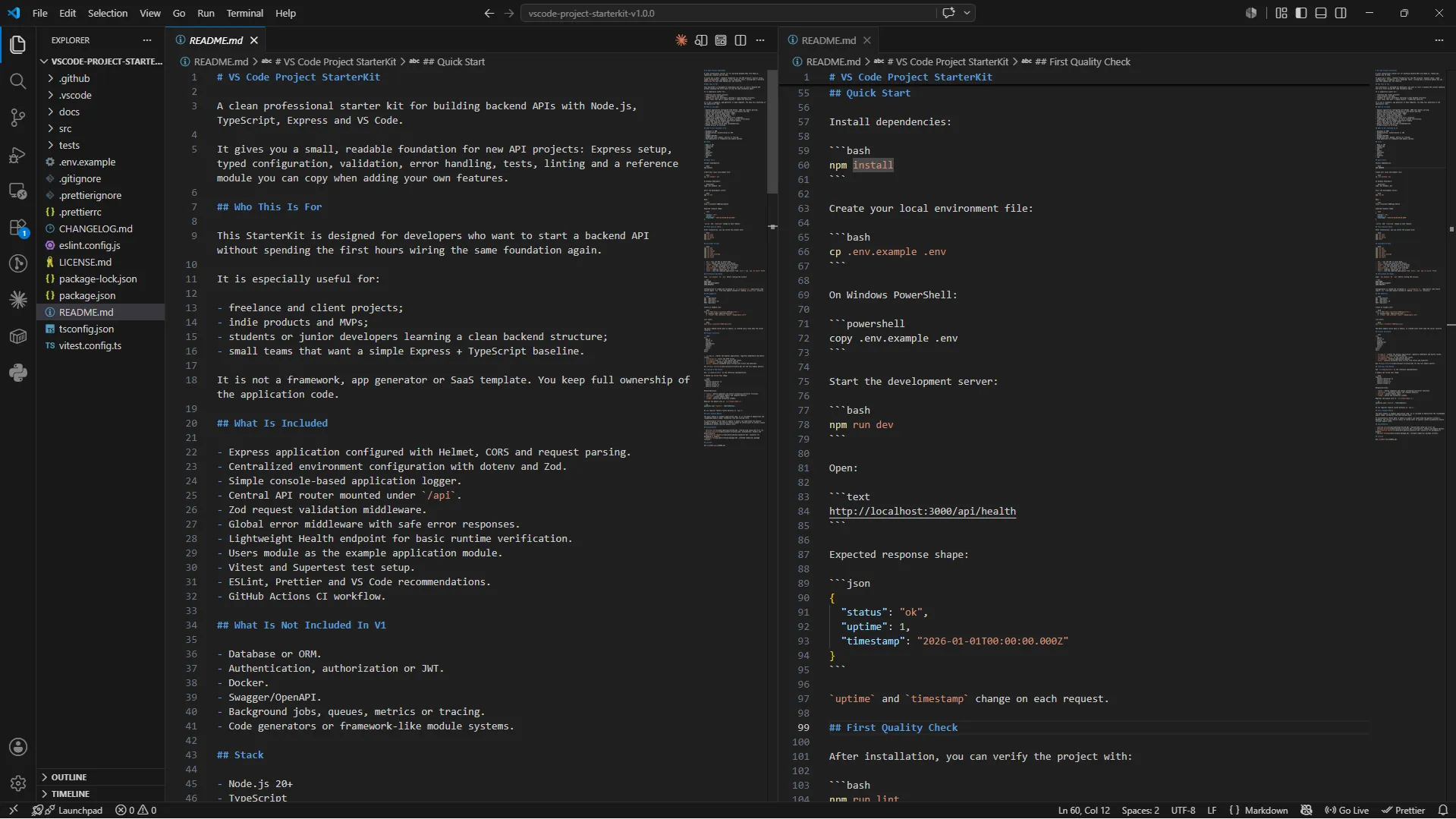The width and height of the screenshot is (1456, 819).
Task: Open package.json in Explorer
Action: pos(101,295)
